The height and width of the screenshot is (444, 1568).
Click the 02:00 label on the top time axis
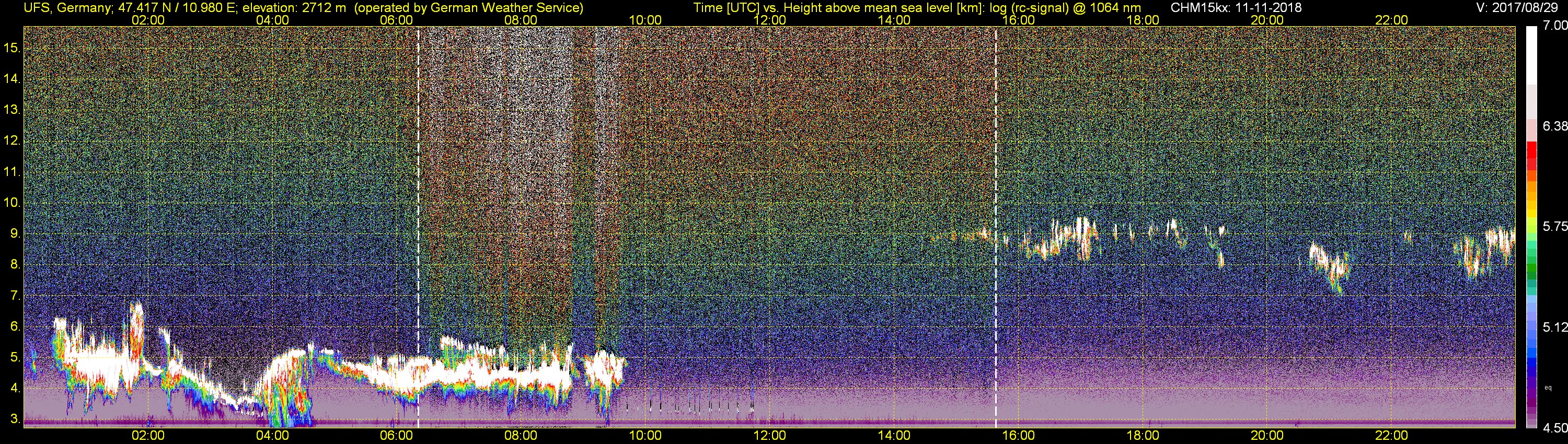[148, 20]
